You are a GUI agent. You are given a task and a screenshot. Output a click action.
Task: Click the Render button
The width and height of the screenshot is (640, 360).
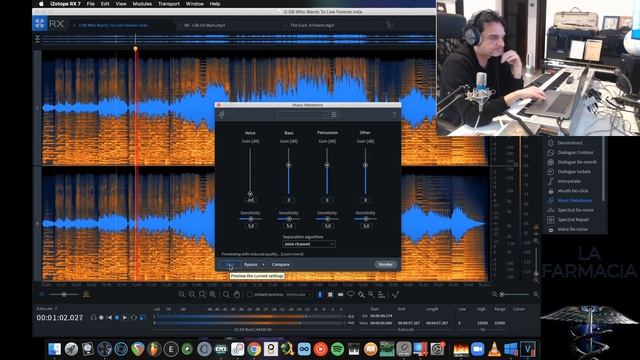pyautogui.click(x=385, y=264)
